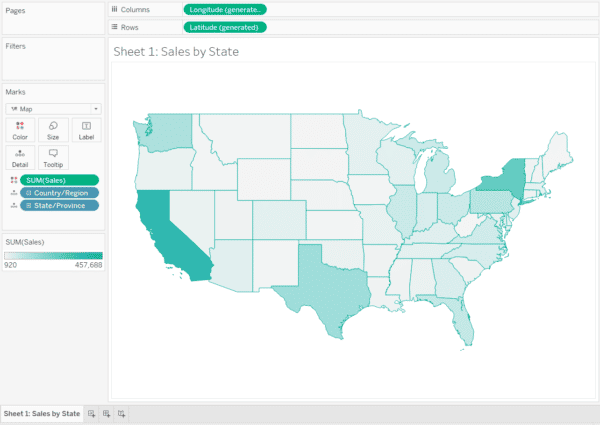Add a new dashboard from bottom bar

click(x=106, y=413)
